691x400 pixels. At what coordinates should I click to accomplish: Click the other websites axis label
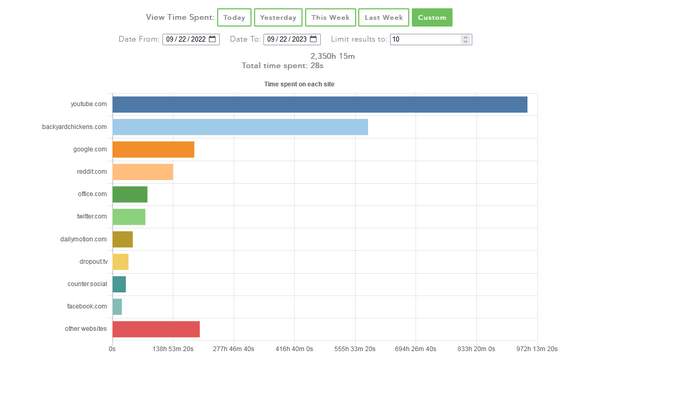pos(85,329)
